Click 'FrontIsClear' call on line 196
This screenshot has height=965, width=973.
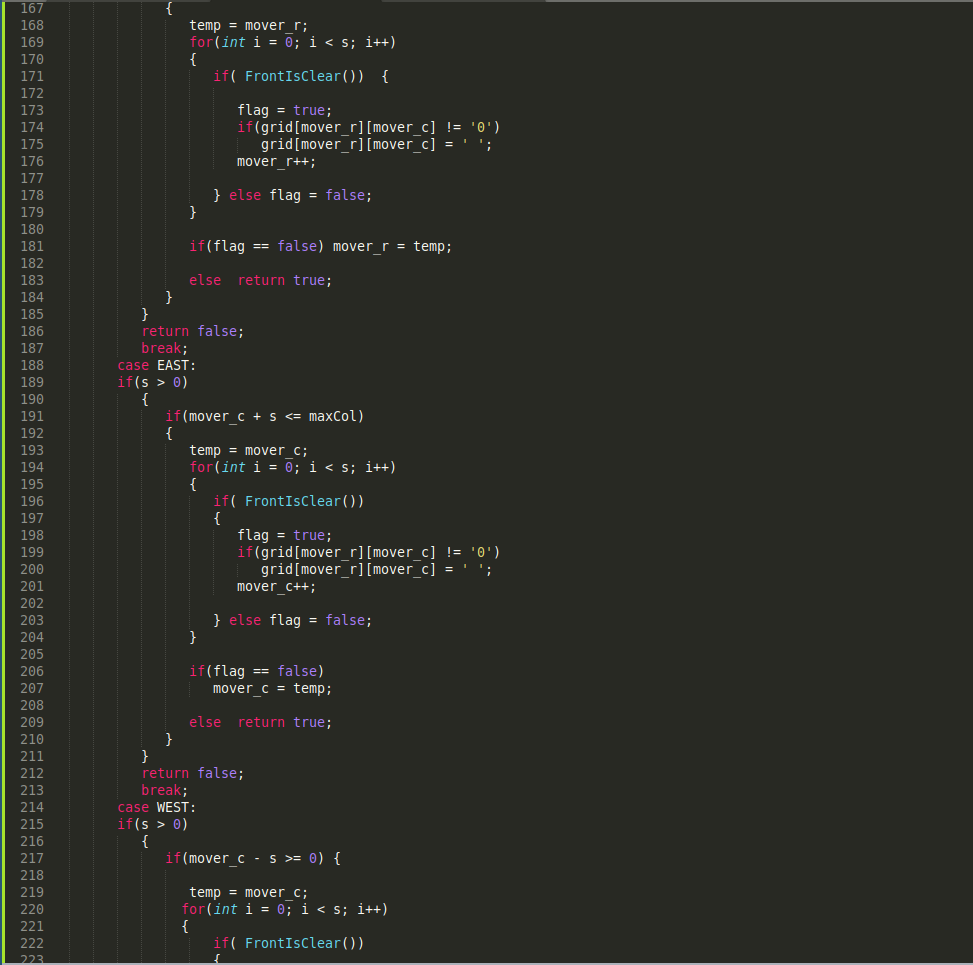pyautogui.click(x=293, y=501)
